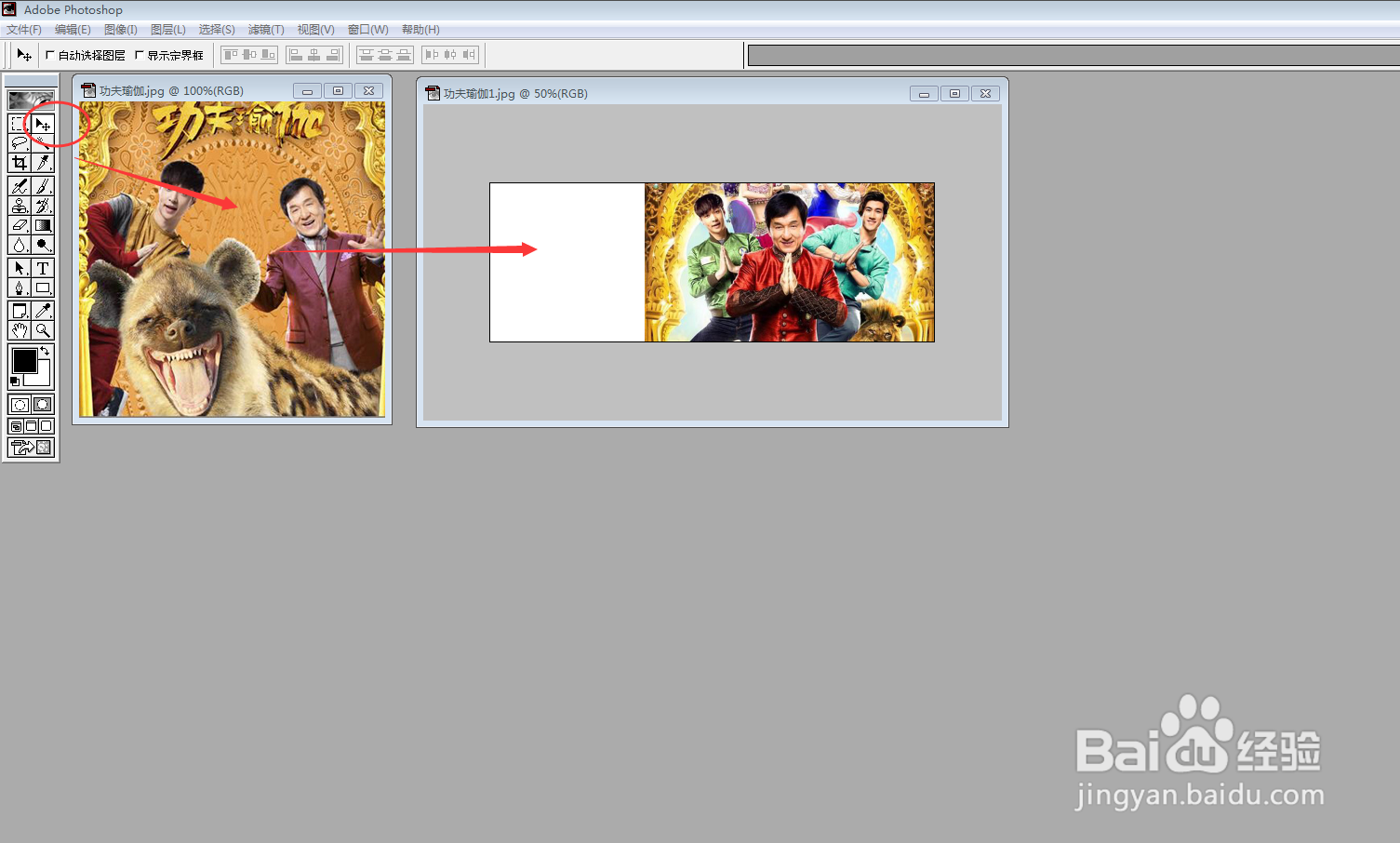1400x843 pixels.
Task: Select the Lasso tool
Action: (x=19, y=143)
